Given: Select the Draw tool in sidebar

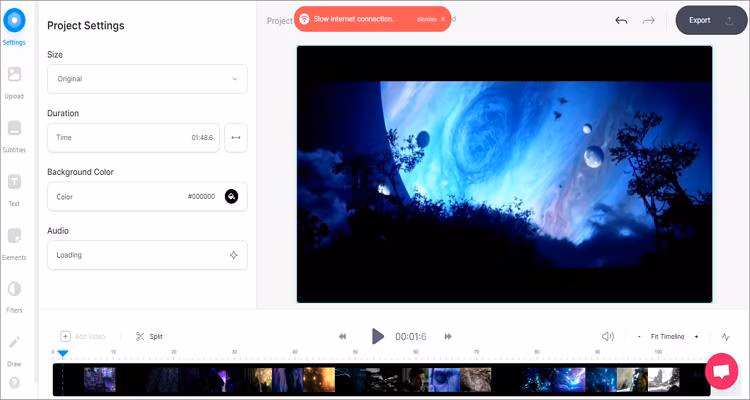Looking at the screenshot, I should [x=14, y=351].
